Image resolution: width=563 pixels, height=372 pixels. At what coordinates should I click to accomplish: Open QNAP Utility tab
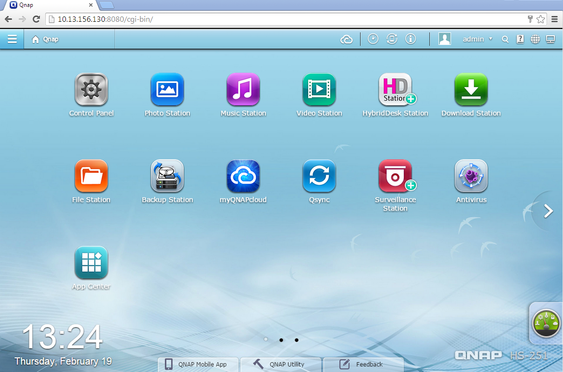(x=280, y=364)
